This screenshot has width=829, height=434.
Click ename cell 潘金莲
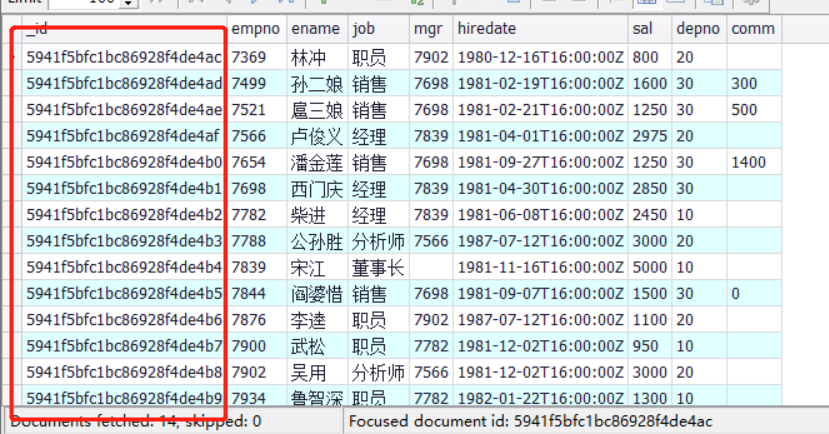click(x=317, y=163)
